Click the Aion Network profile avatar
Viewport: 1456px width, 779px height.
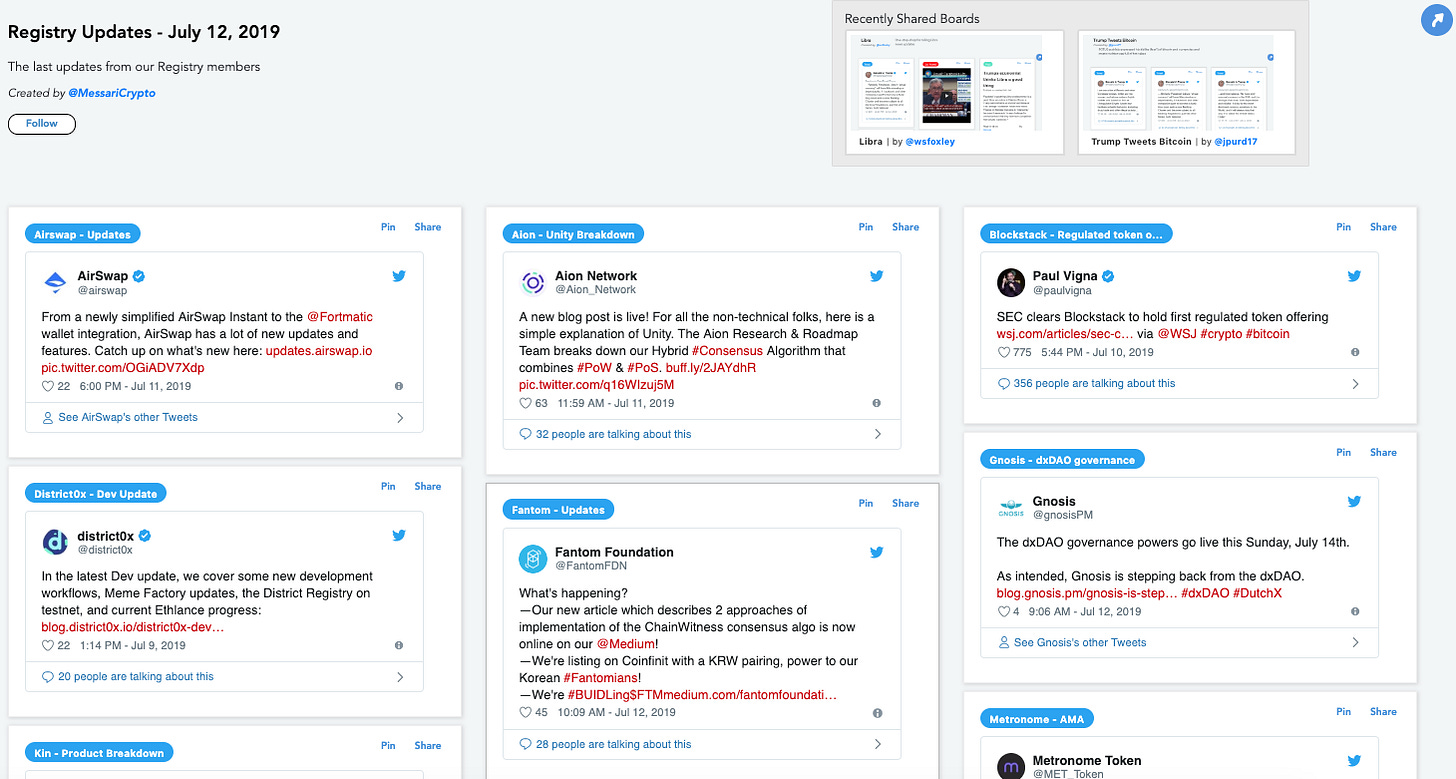[533, 282]
